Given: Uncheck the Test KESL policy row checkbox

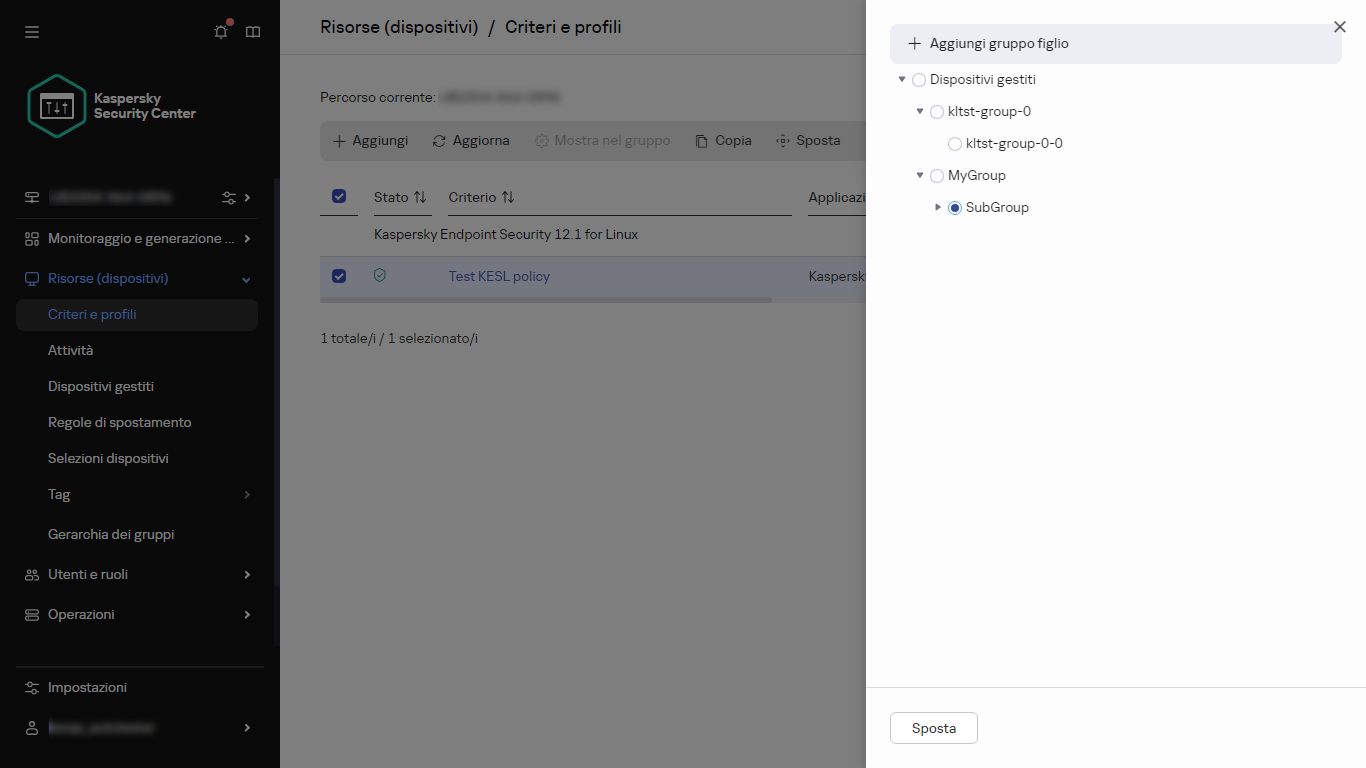Looking at the screenshot, I should coord(339,276).
